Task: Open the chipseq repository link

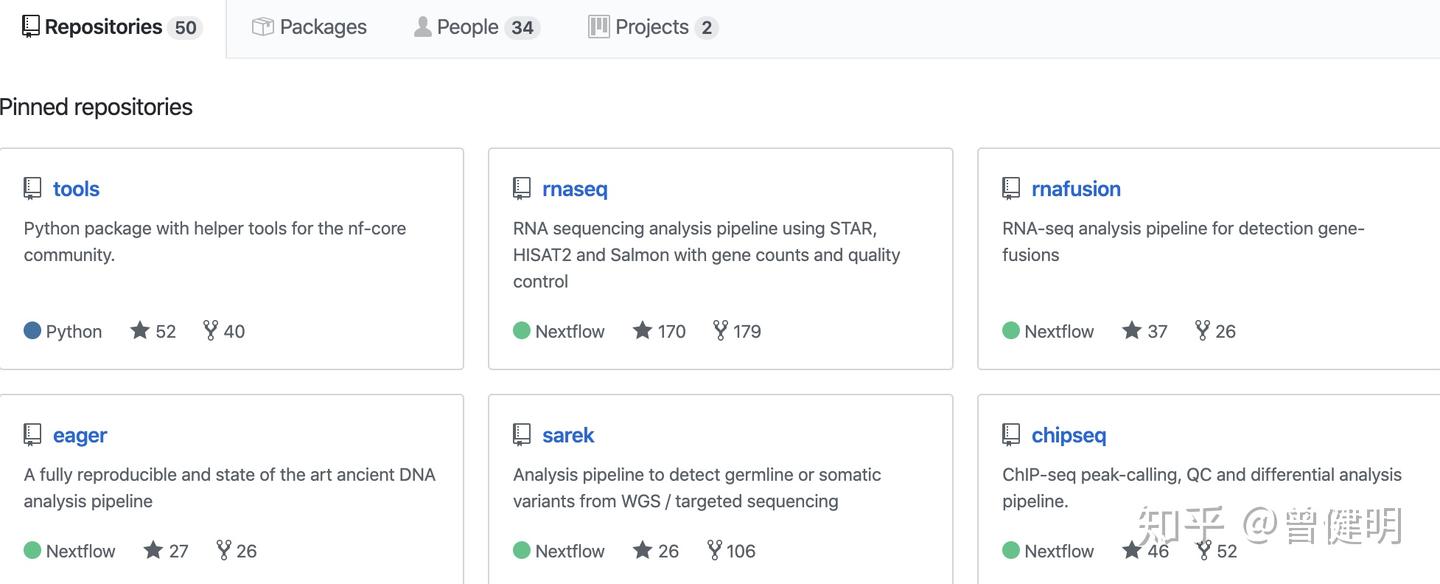Action: click(1068, 435)
